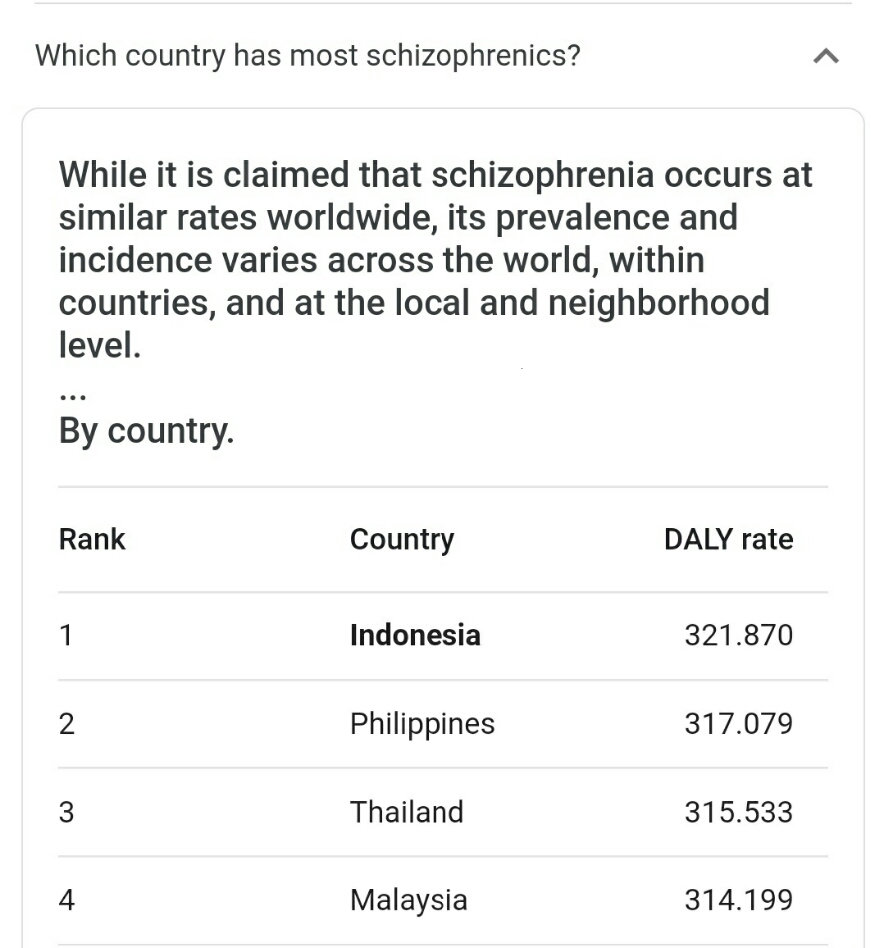Viewport: 871px width, 948px height.
Task: Click the 314.199 DALY value
Action: click(x=739, y=900)
